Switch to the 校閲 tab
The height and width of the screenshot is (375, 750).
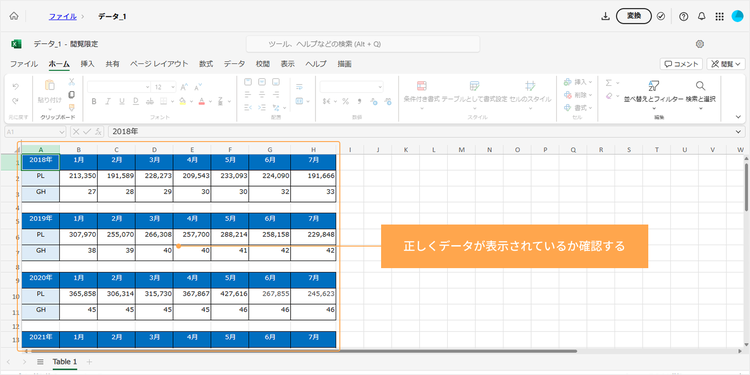point(263,64)
